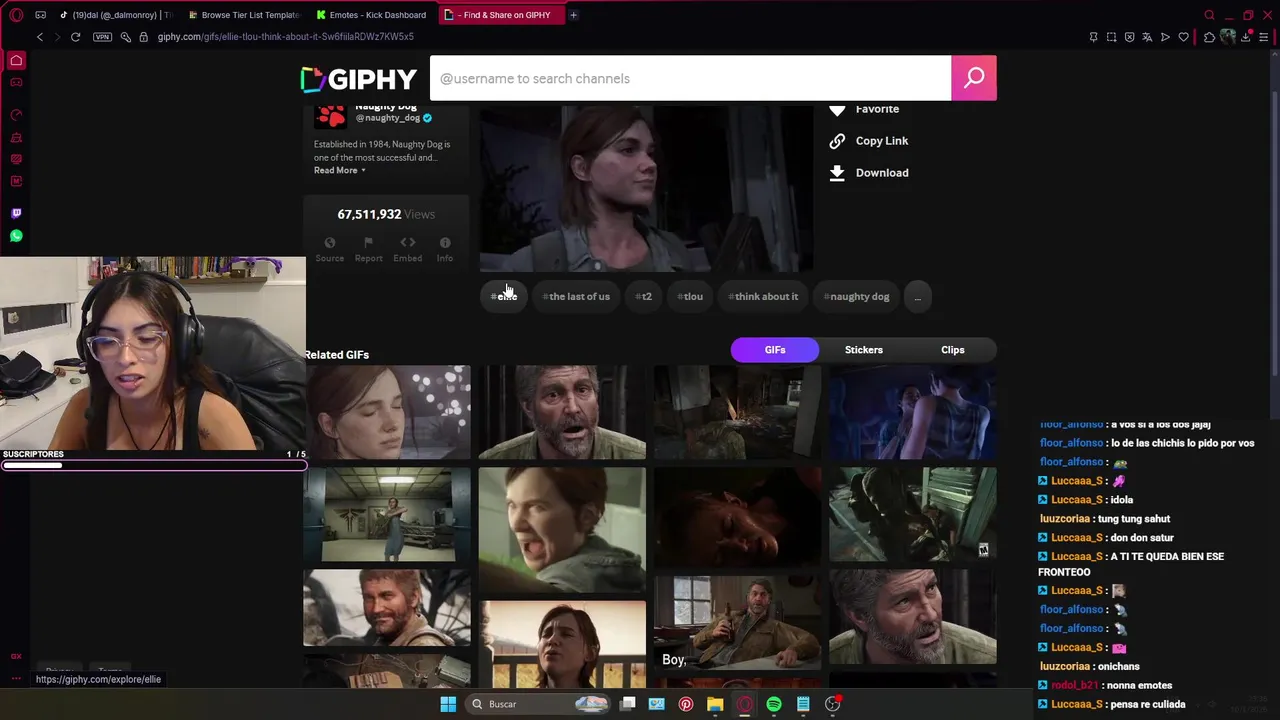Click the translate page icon

click(x=1147, y=37)
